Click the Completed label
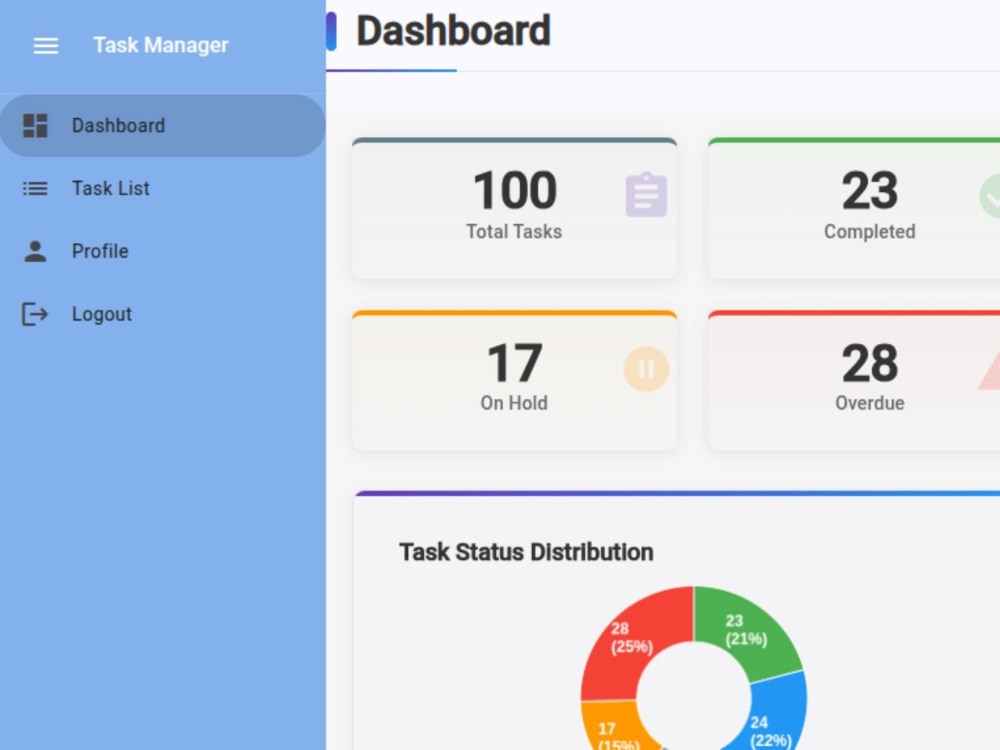Screen dimensions: 1000x750 (x=870, y=232)
